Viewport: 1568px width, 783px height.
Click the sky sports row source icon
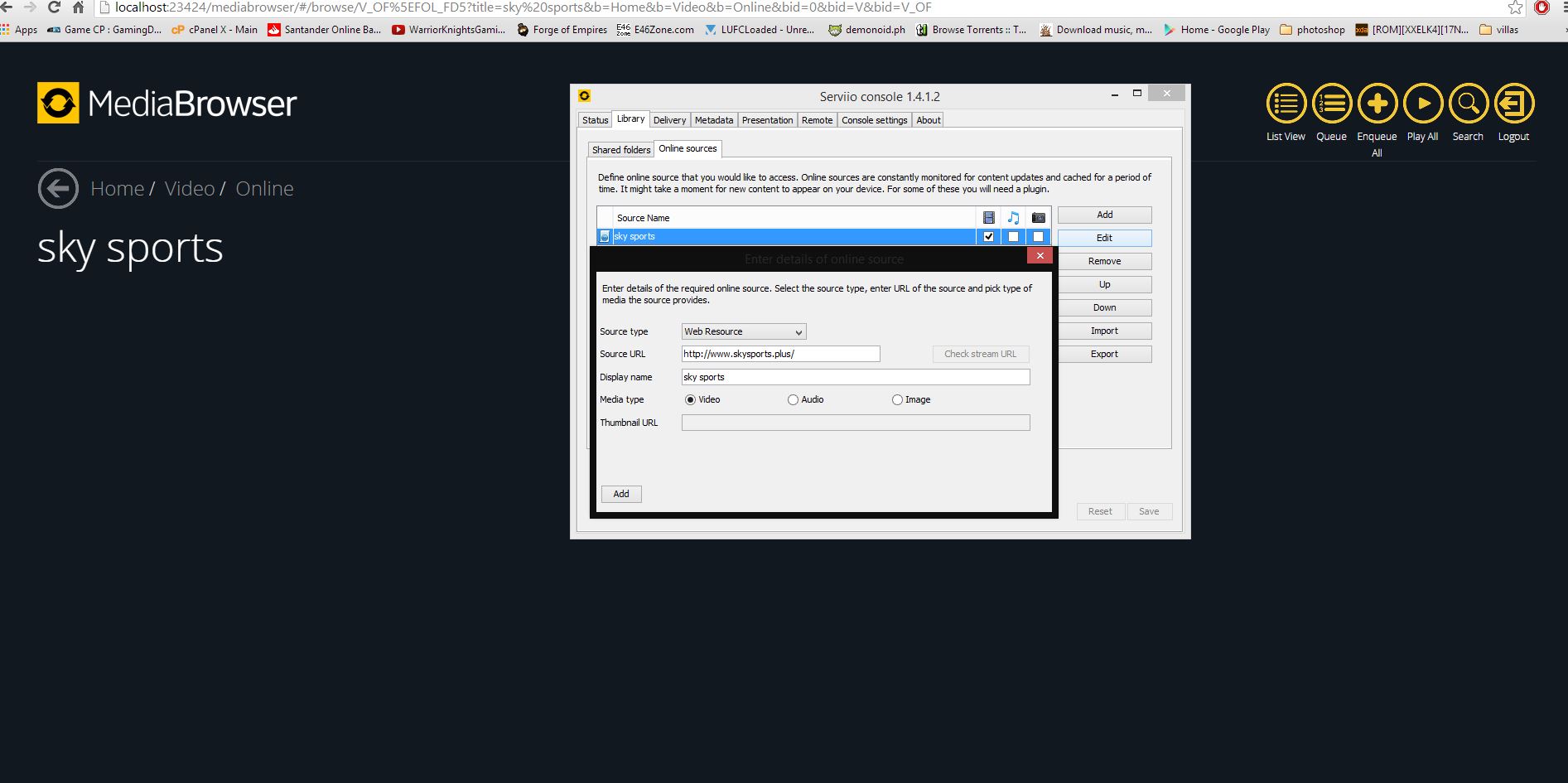point(605,237)
